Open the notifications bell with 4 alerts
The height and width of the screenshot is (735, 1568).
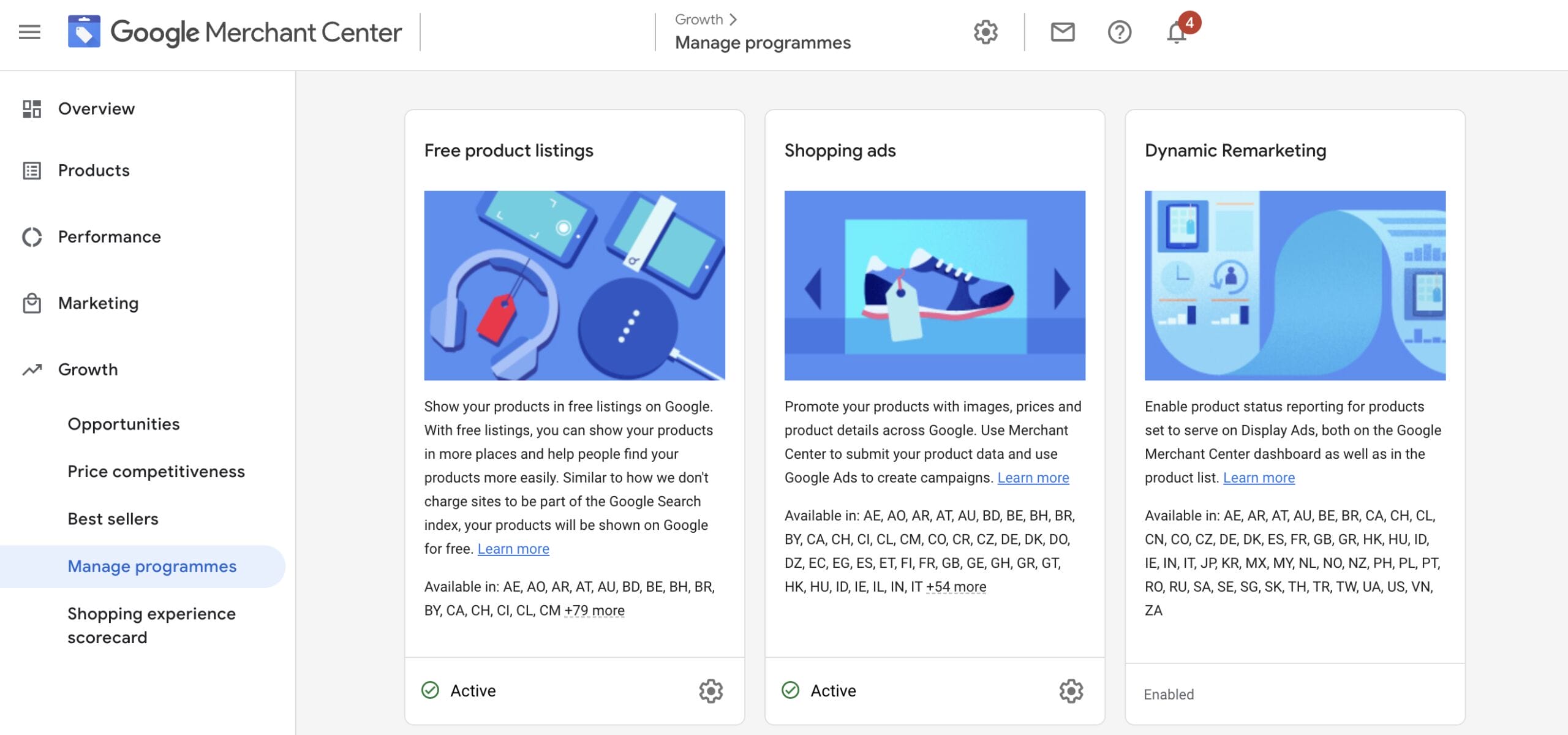(1177, 32)
